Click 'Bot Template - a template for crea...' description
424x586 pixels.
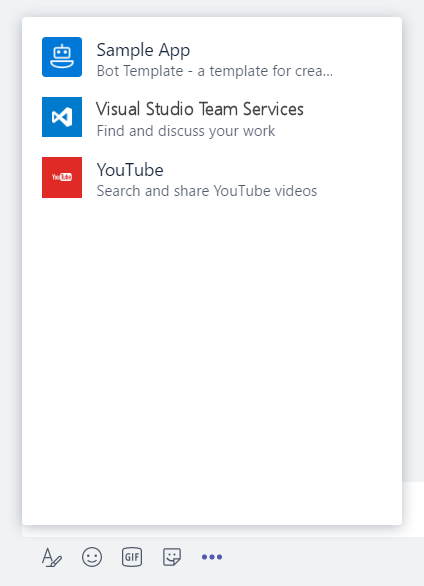click(214, 71)
